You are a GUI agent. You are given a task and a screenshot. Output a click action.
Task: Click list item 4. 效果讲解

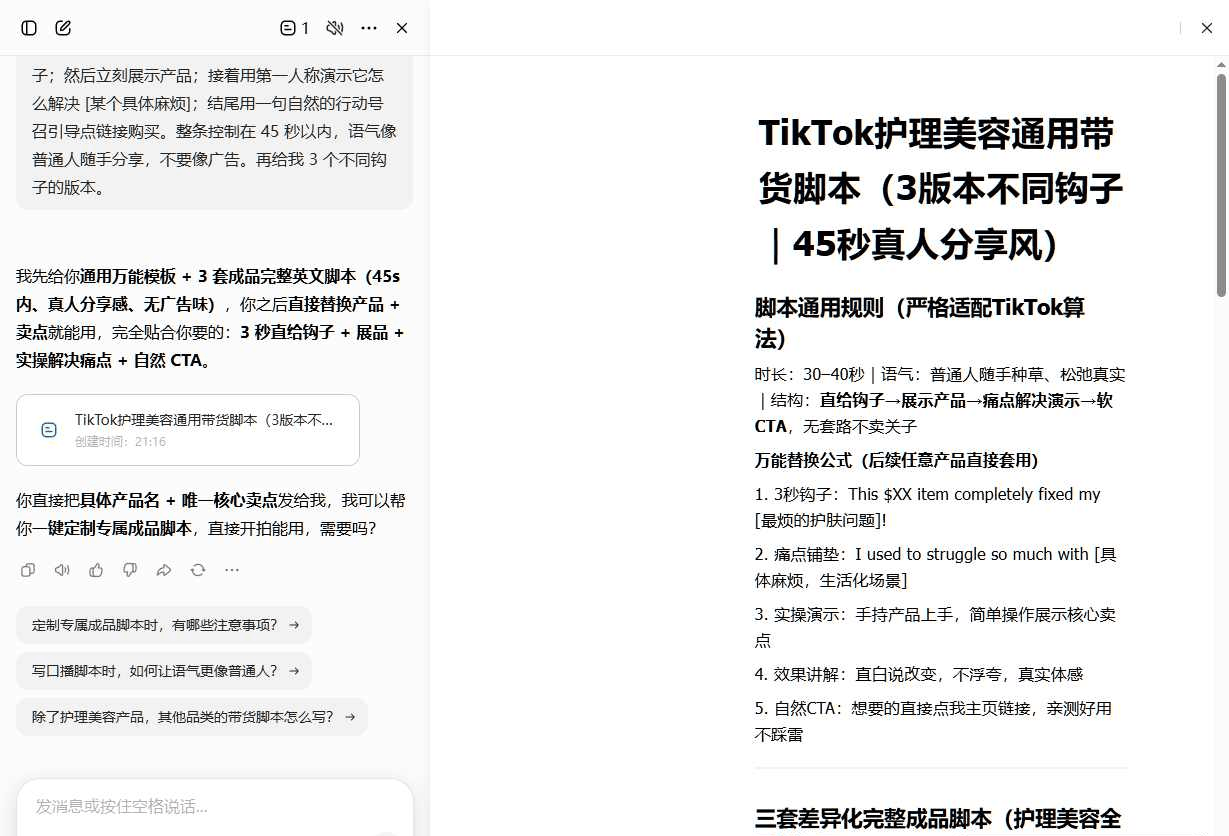pos(919,674)
